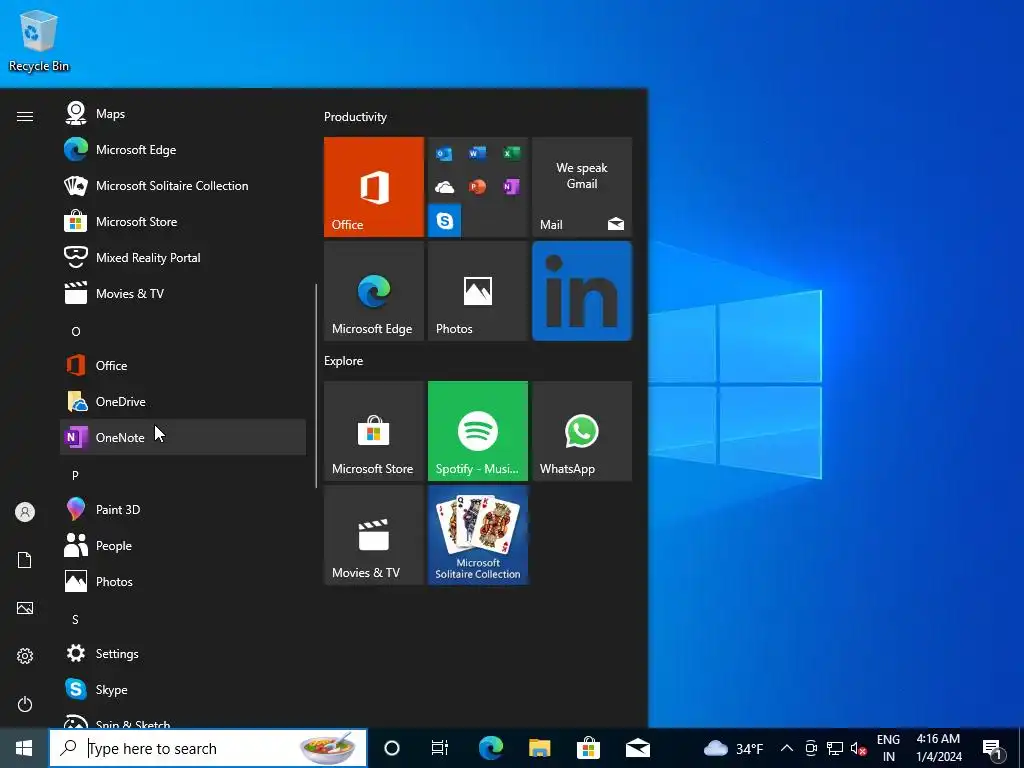This screenshot has width=1024, height=768.
Task: Launch Paint 3D
Action: (183, 509)
